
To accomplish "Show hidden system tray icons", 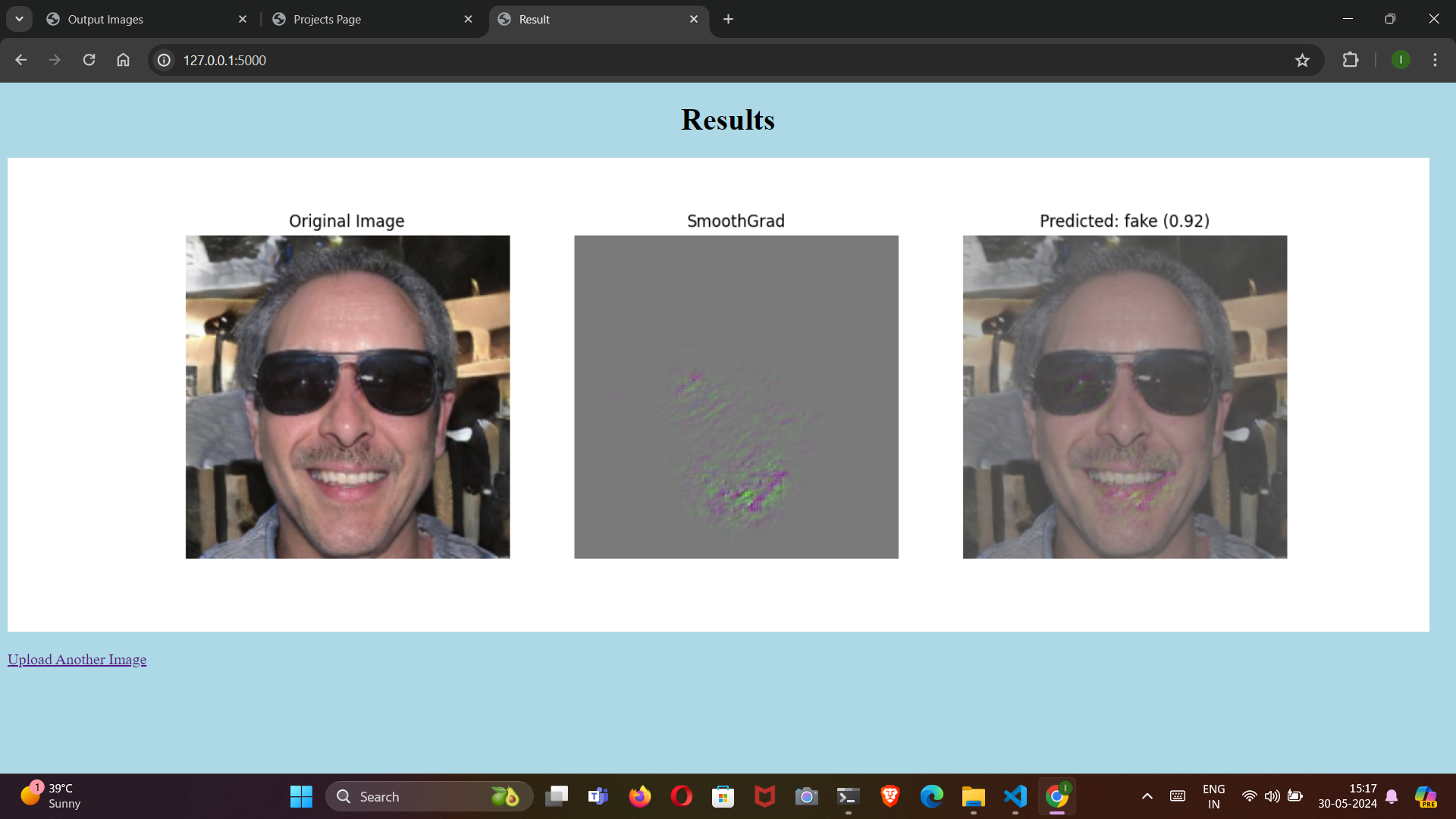I will (1147, 796).
